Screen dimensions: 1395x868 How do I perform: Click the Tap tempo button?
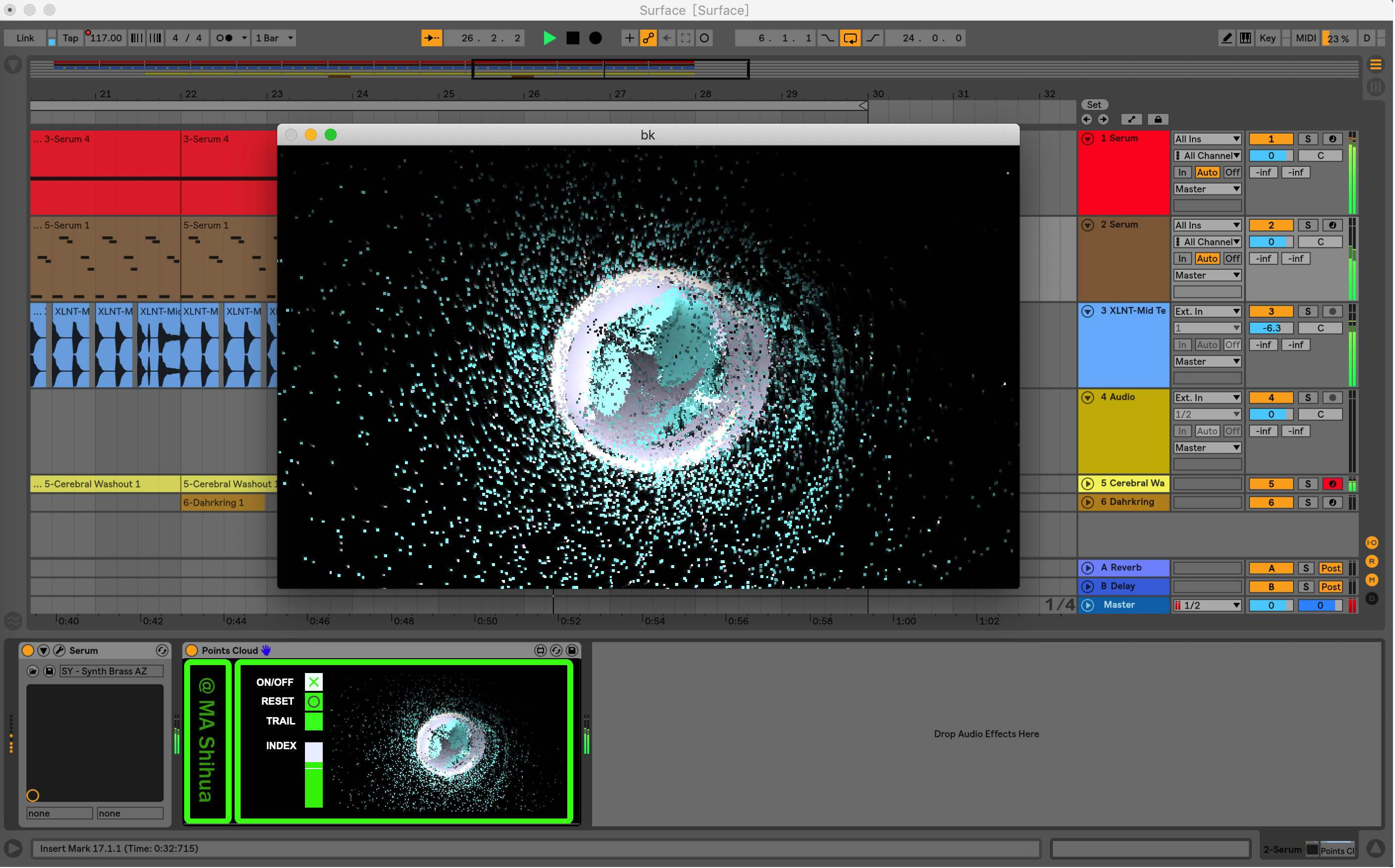(70, 38)
